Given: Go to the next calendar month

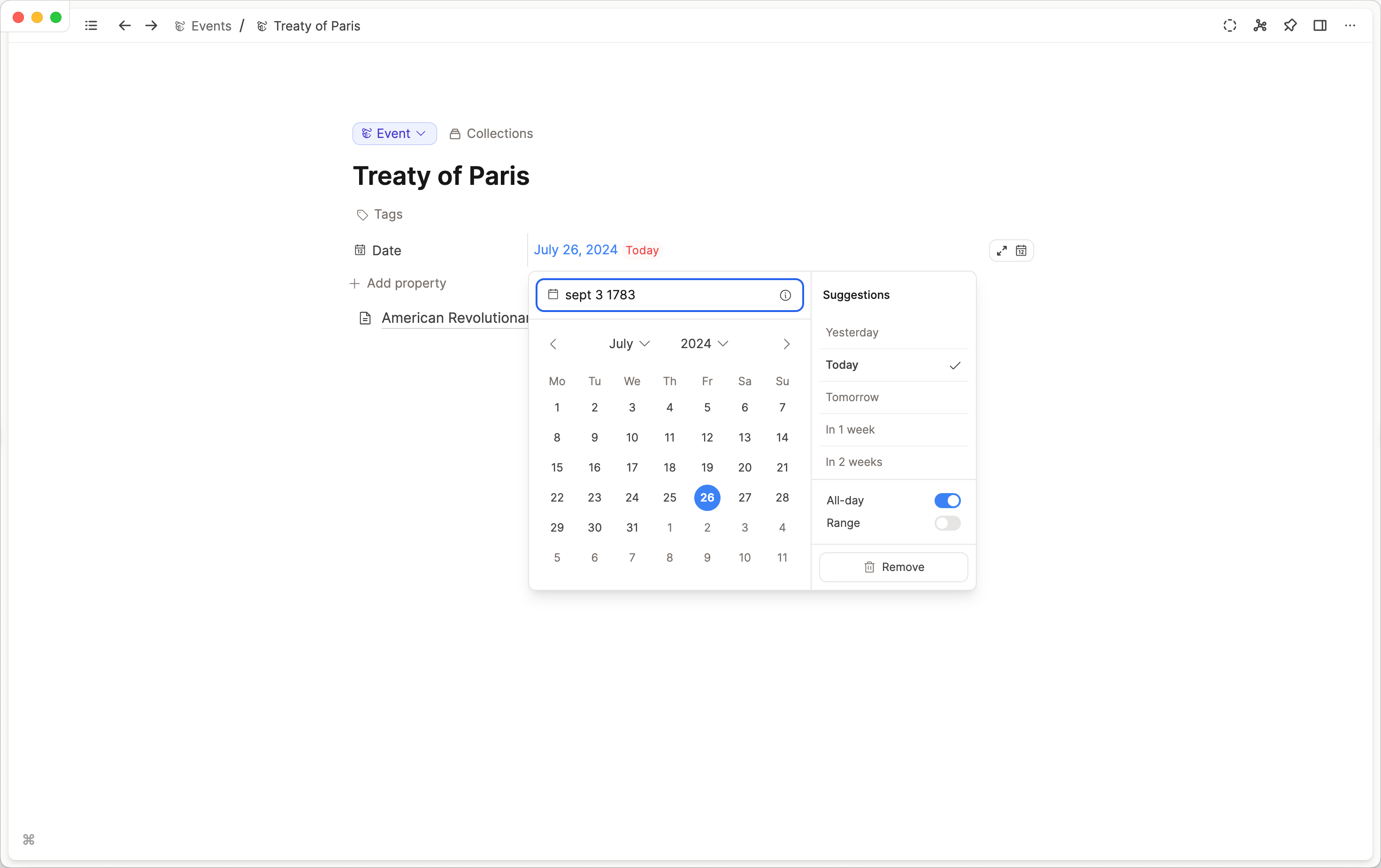Looking at the screenshot, I should pos(786,344).
